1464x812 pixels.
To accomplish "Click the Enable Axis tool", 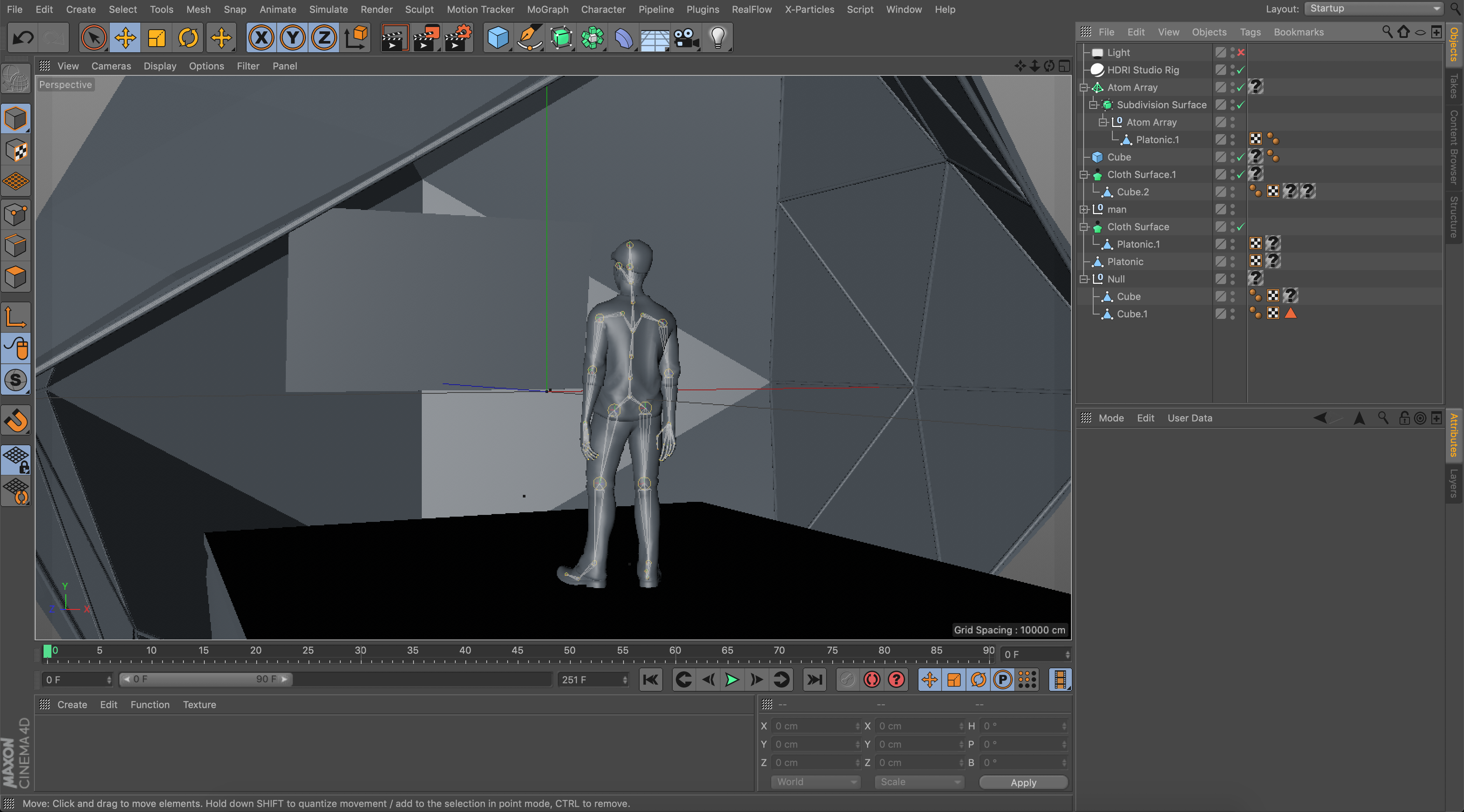I will (16, 317).
